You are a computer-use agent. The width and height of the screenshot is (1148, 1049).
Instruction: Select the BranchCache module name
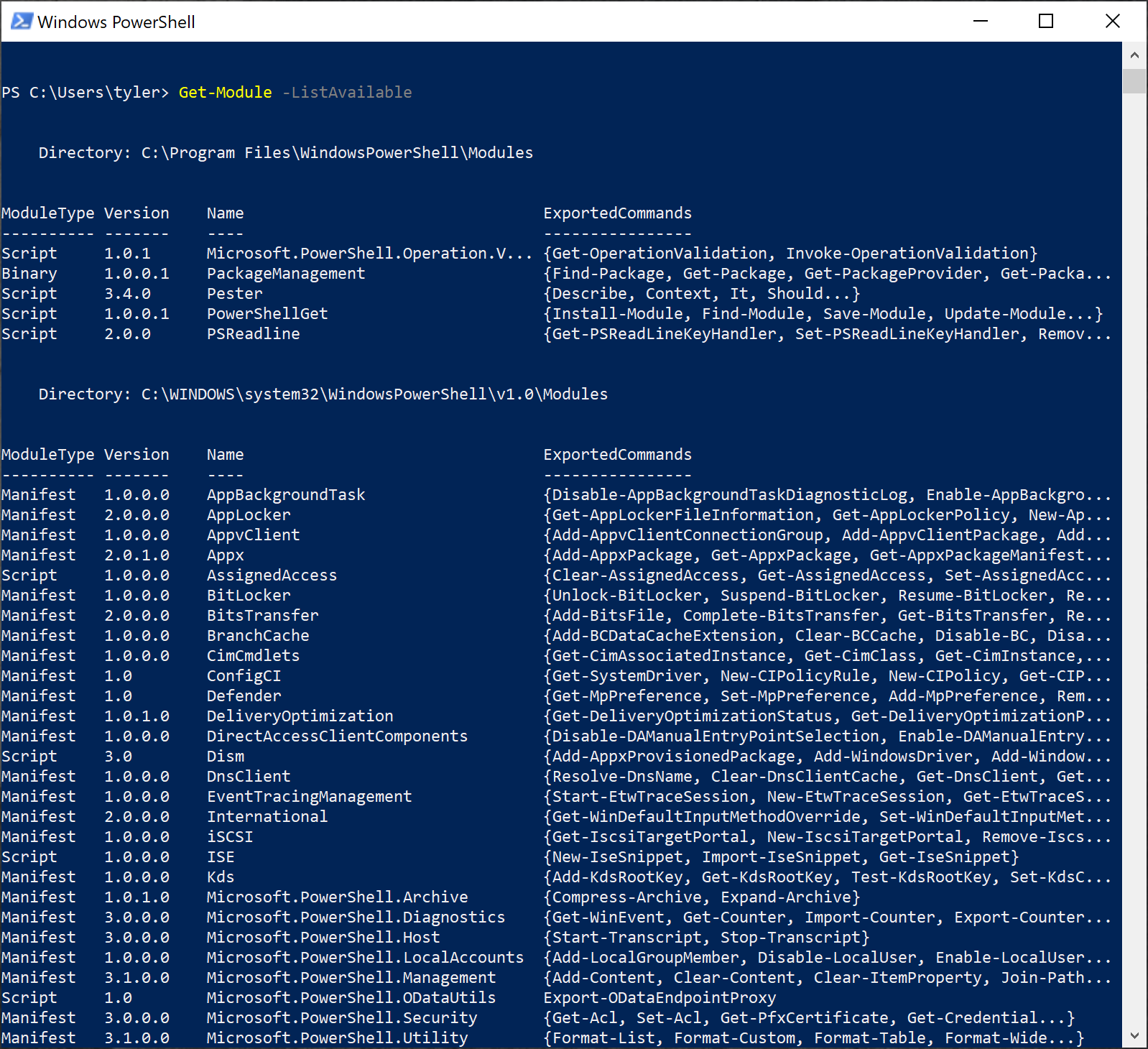coord(258,635)
